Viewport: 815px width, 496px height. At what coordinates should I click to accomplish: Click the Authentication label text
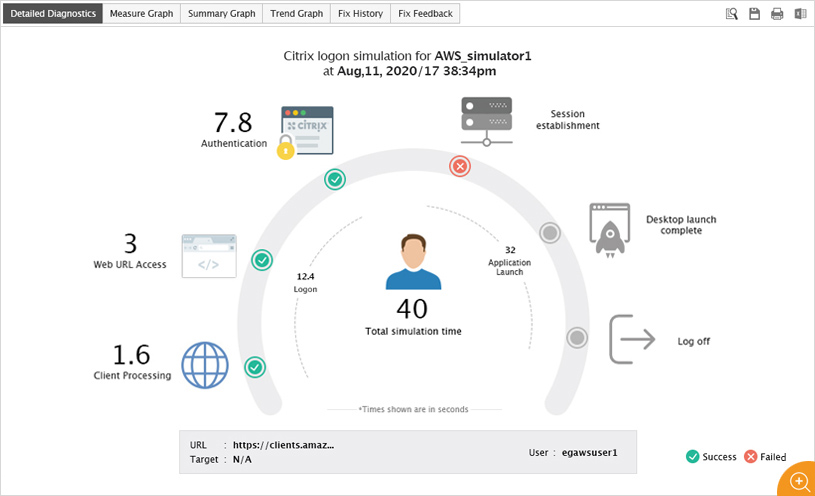(234, 143)
